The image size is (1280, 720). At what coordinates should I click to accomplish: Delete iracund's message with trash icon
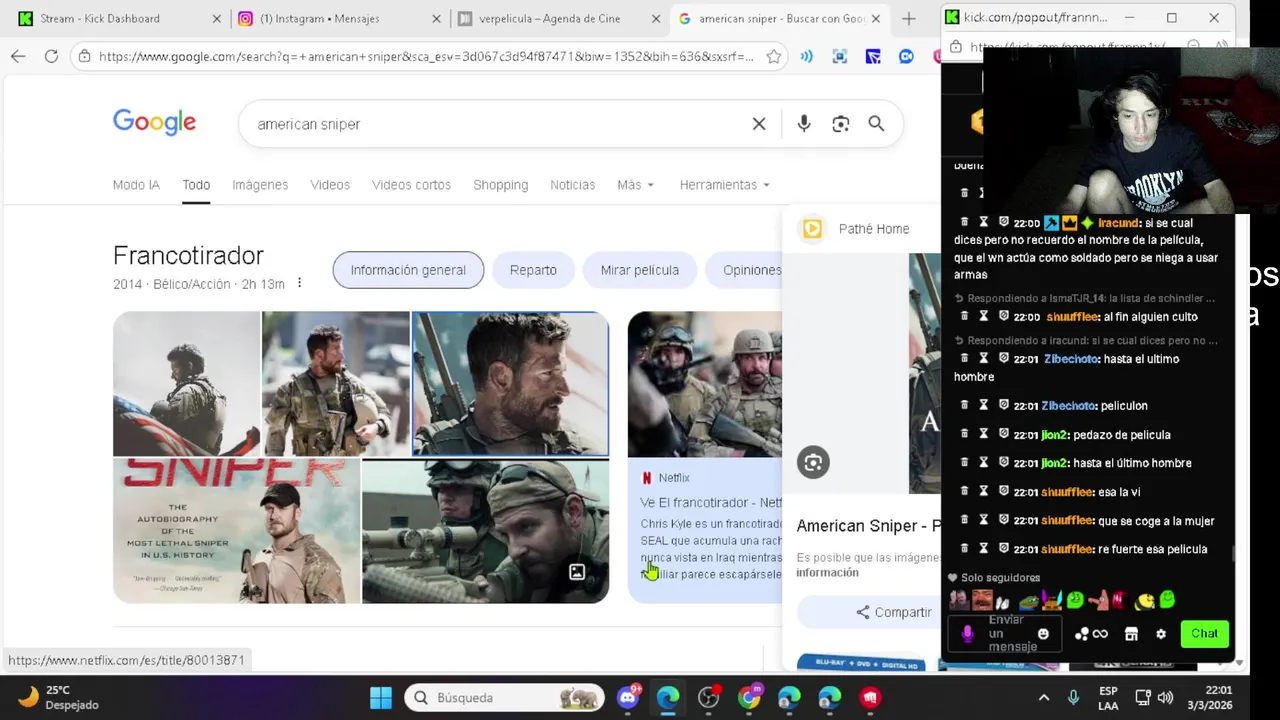964,222
